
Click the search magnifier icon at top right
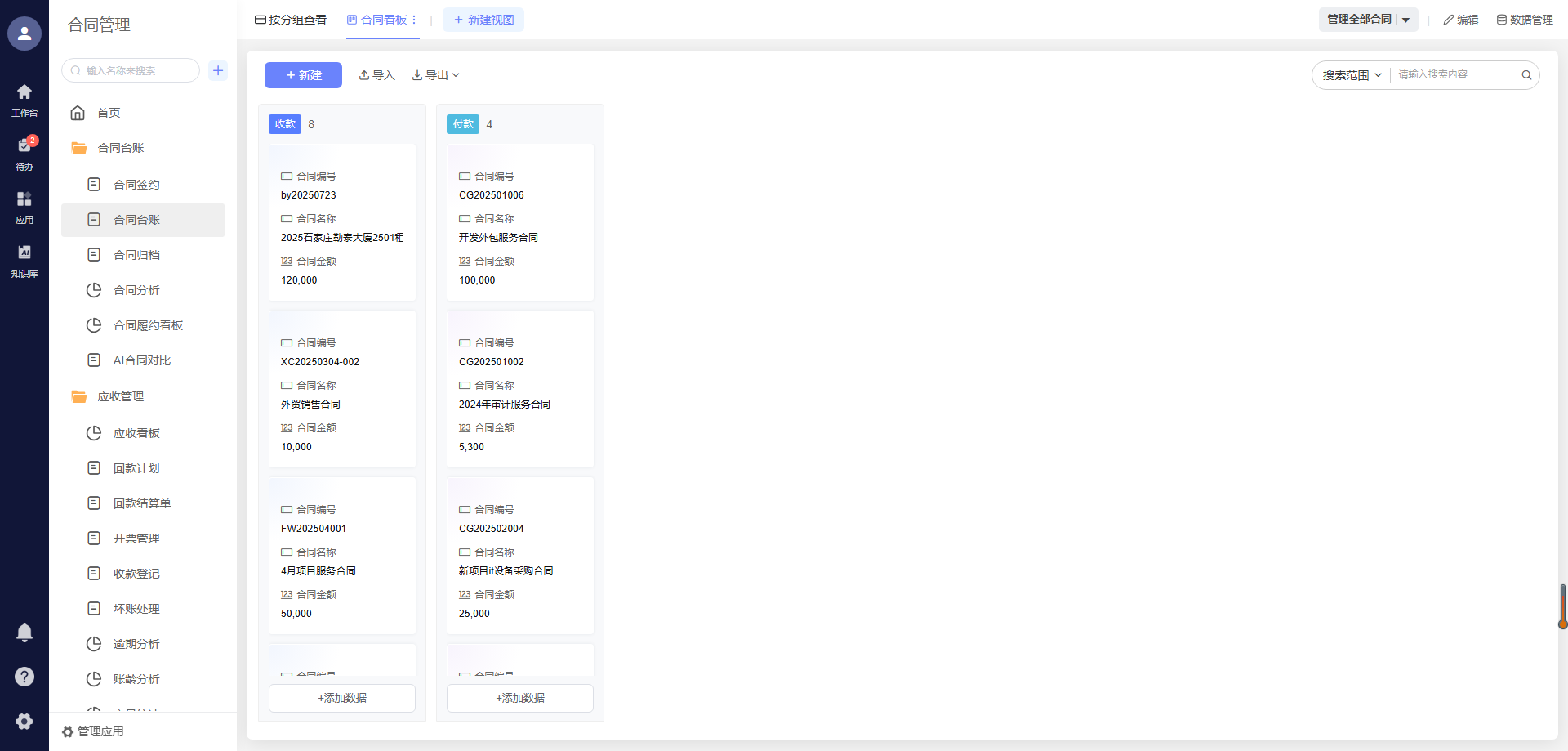[x=1526, y=75]
